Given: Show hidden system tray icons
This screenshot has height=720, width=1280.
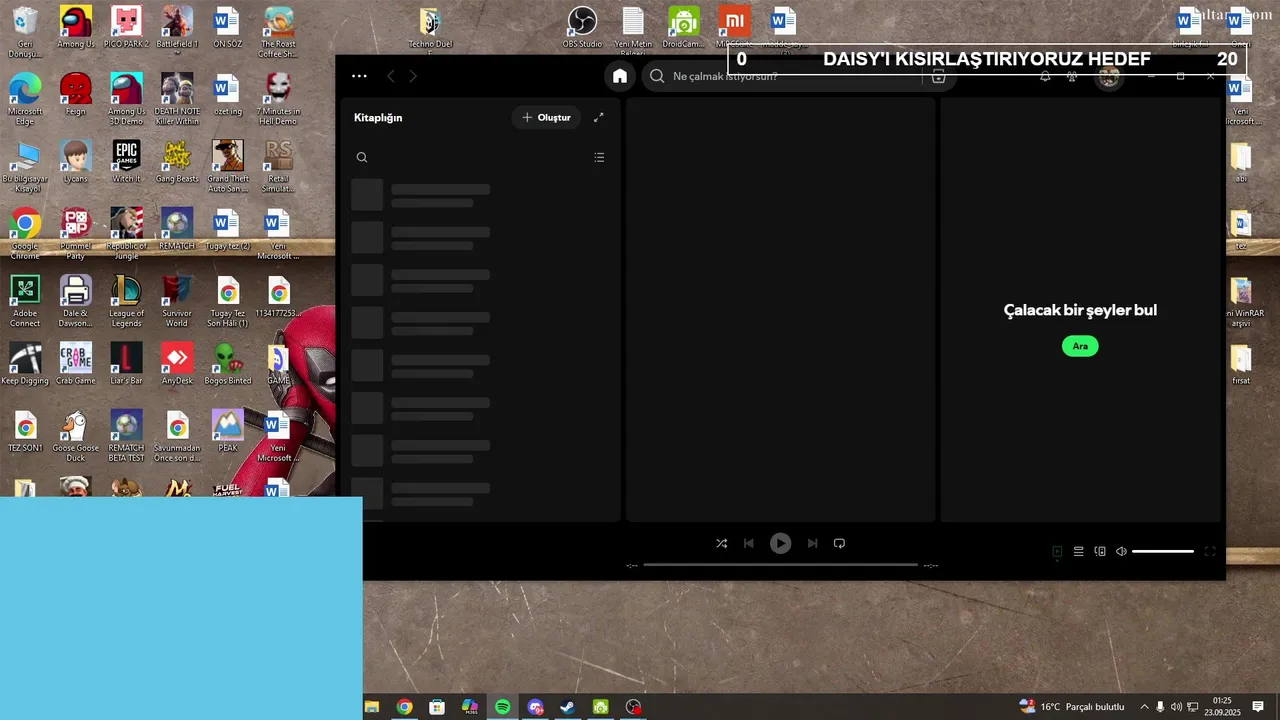Looking at the screenshot, I should [1144, 707].
